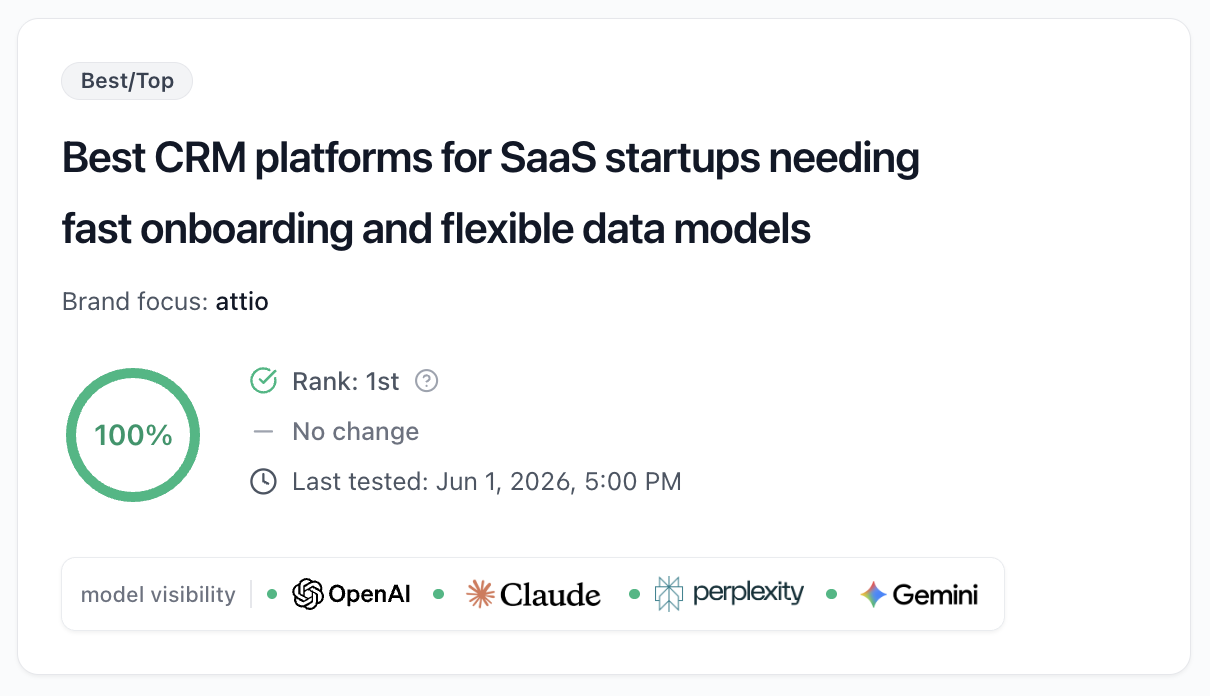
Task: Click the clock icon beside Last tested
Action: pyautogui.click(x=263, y=481)
